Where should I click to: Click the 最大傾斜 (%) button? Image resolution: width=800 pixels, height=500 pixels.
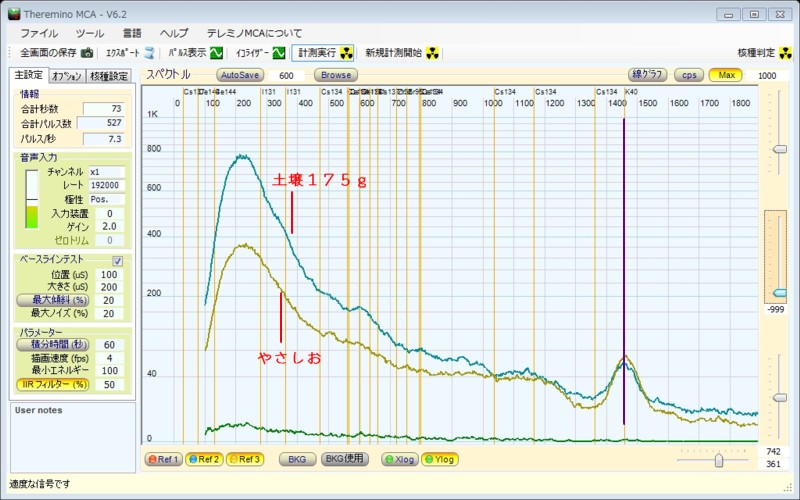(x=53, y=300)
